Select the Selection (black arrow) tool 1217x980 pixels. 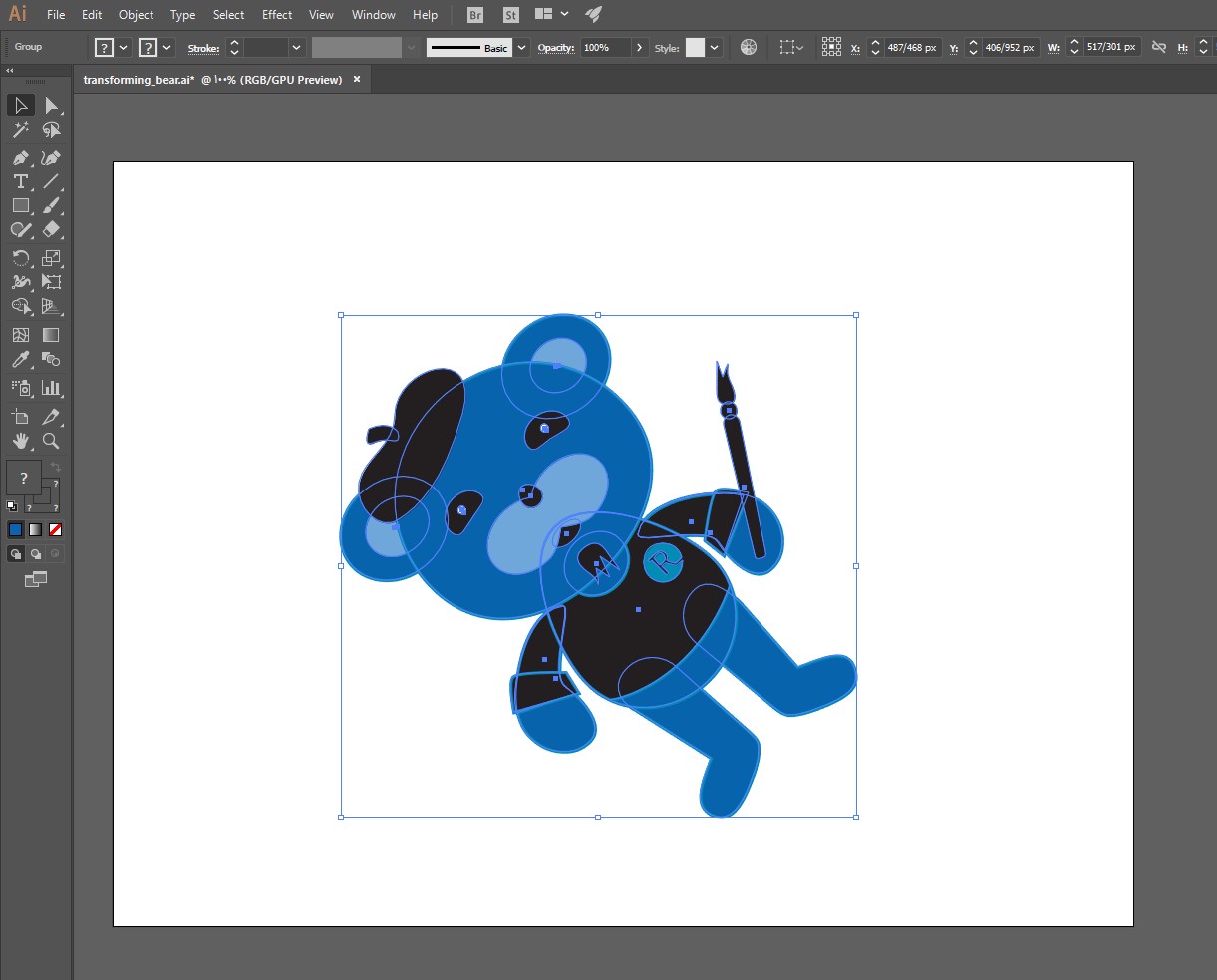click(x=20, y=105)
